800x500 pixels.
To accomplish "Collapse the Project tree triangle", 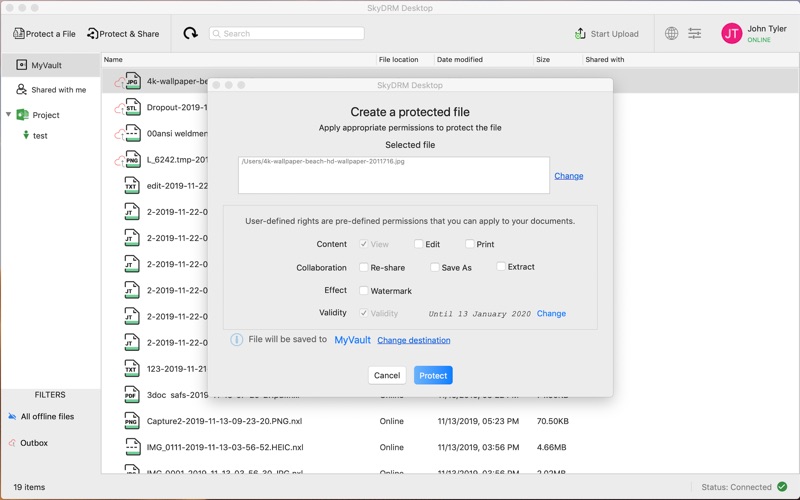I will pyautogui.click(x=8, y=114).
